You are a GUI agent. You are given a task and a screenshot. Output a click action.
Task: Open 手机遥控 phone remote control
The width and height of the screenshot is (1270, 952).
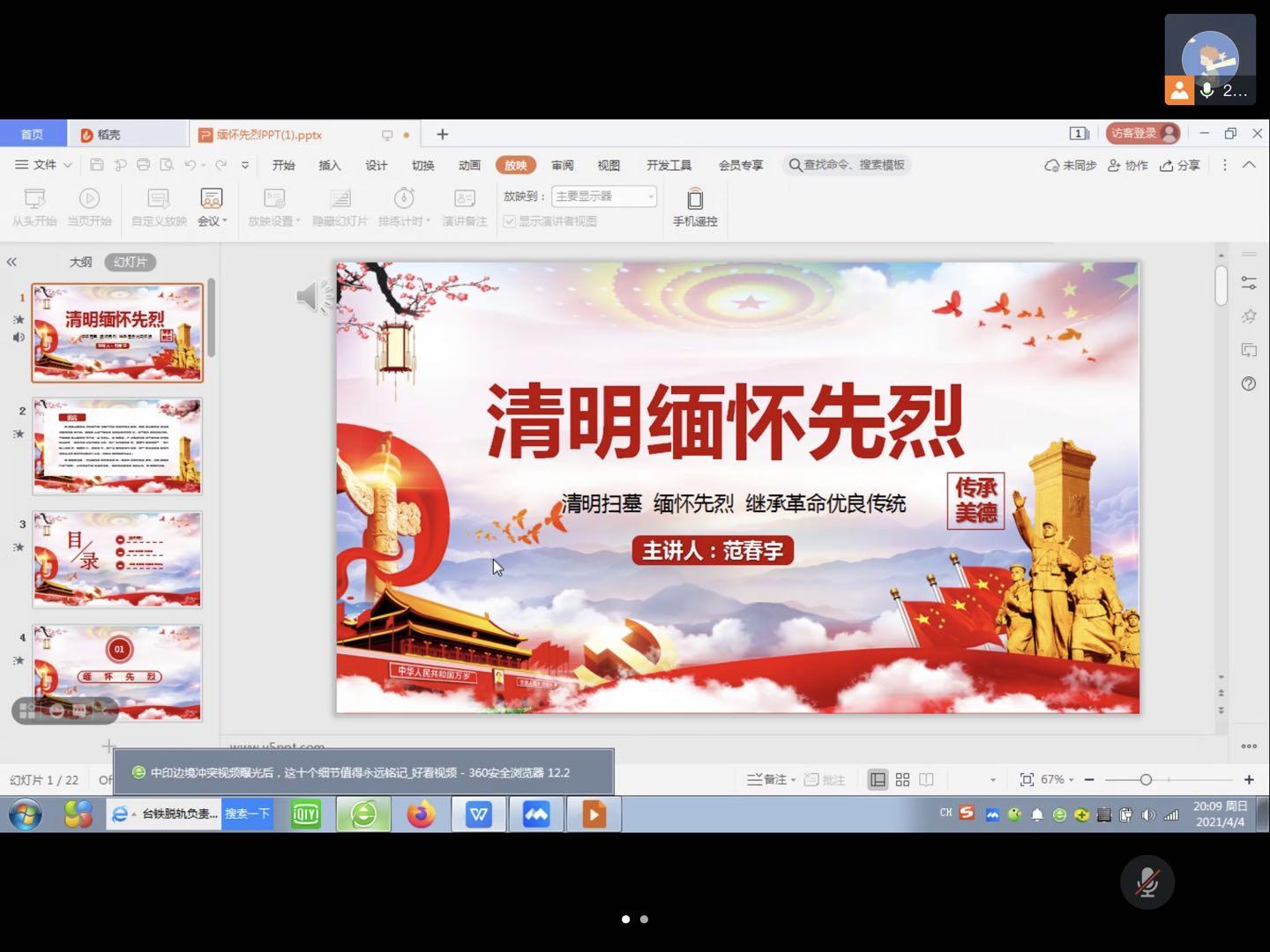(695, 201)
